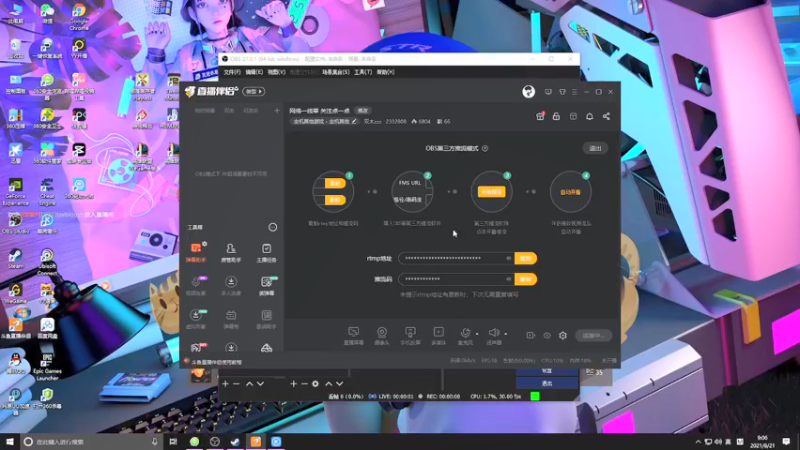Click the share icon in the room header
The height and width of the screenshot is (450, 800).
coord(606,116)
